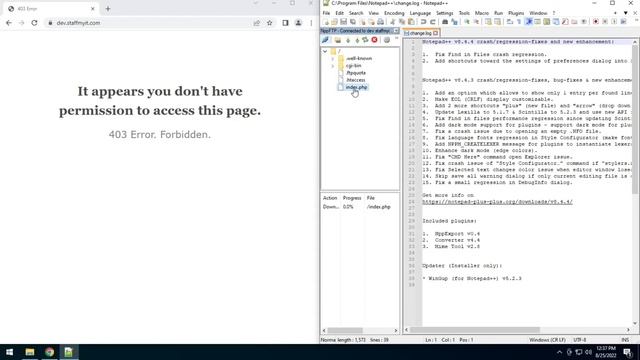
Task: Save the current file via toolbar
Action: click(343, 22)
